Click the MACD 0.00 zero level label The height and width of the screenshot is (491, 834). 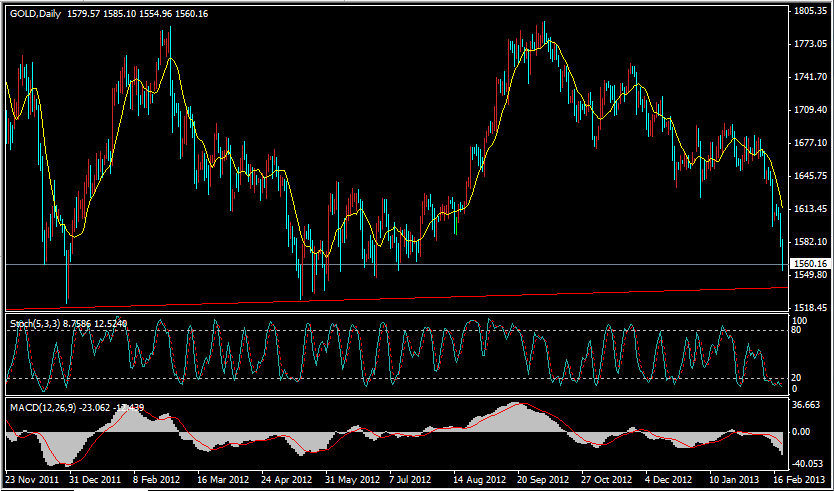pyautogui.click(x=801, y=432)
